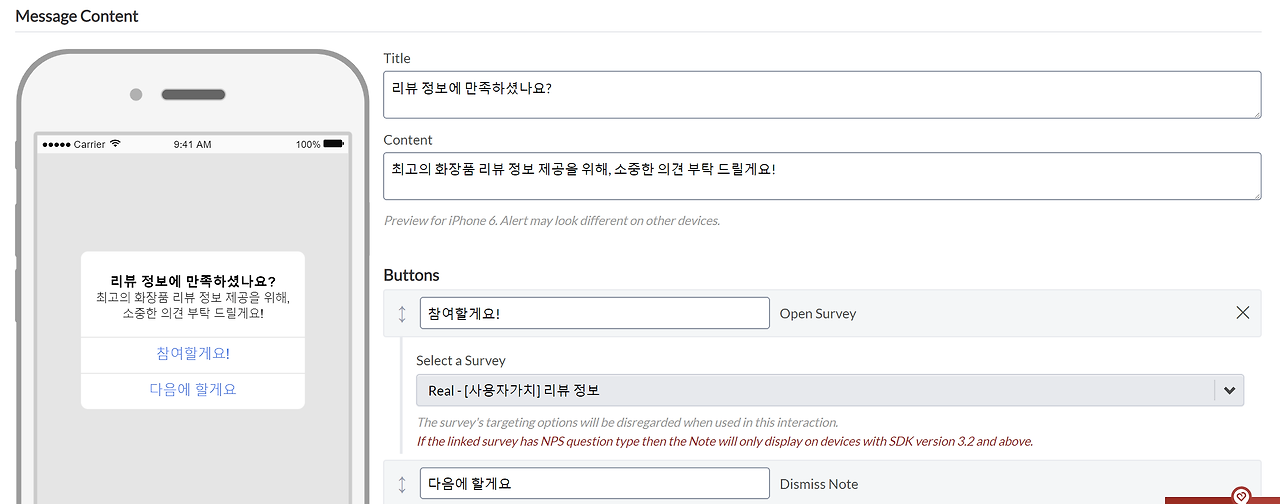Click the battery icon in phone preview
1280x504 pixels.
click(x=334, y=144)
